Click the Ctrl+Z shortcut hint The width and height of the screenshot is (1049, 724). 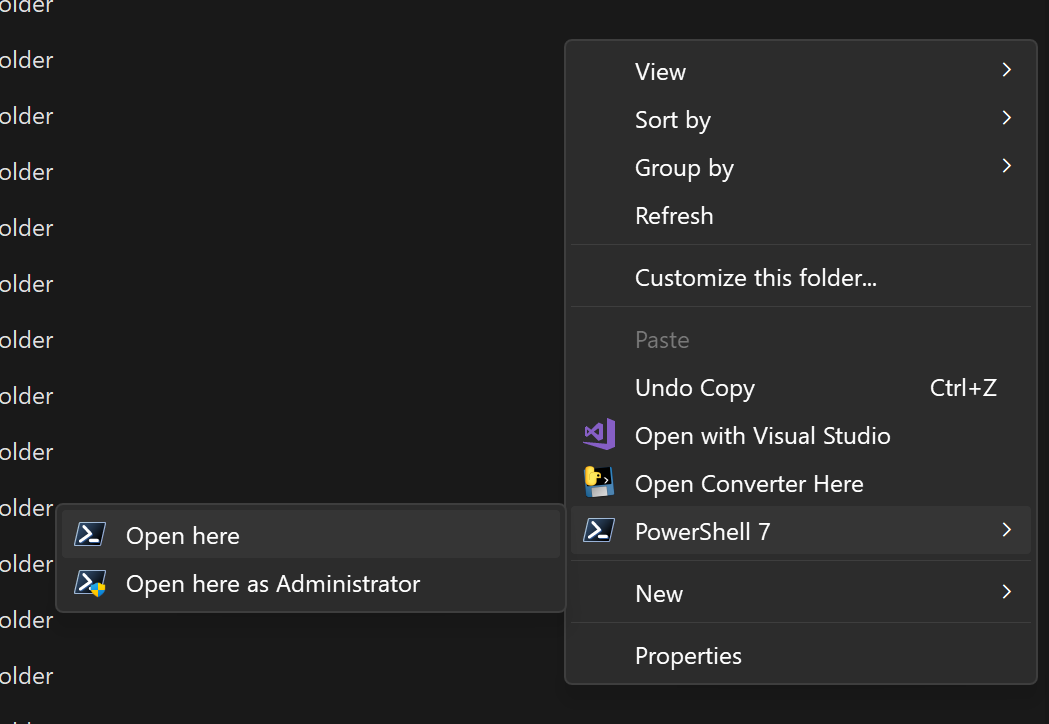tap(963, 388)
